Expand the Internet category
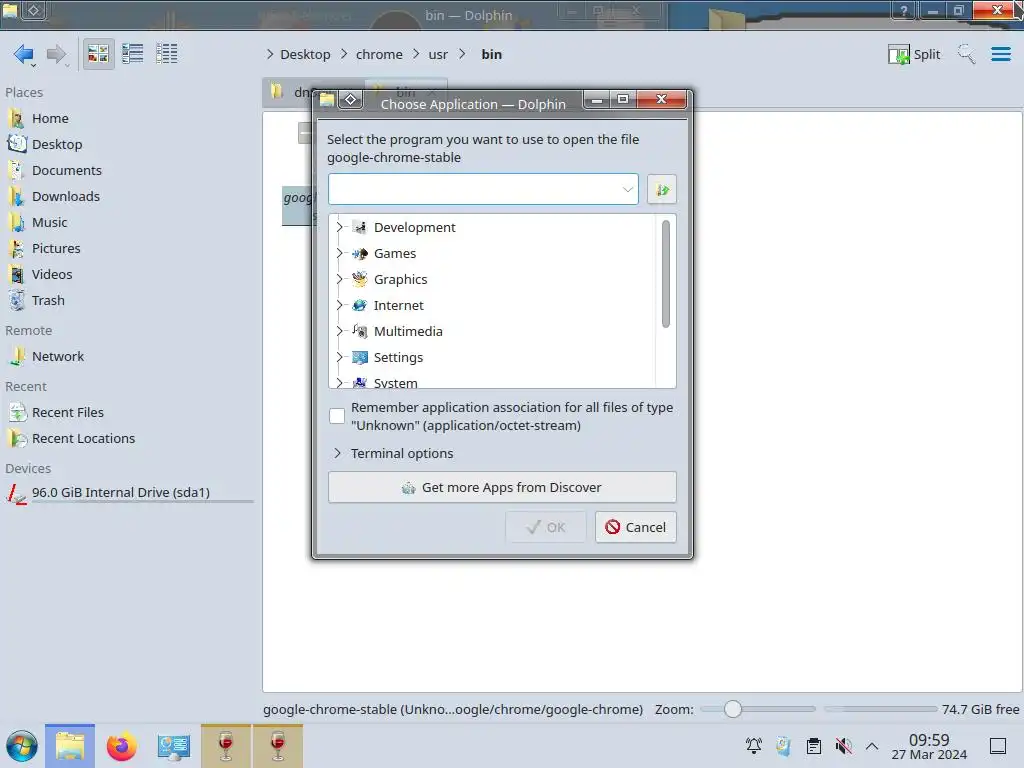 [x=339, y=306]
